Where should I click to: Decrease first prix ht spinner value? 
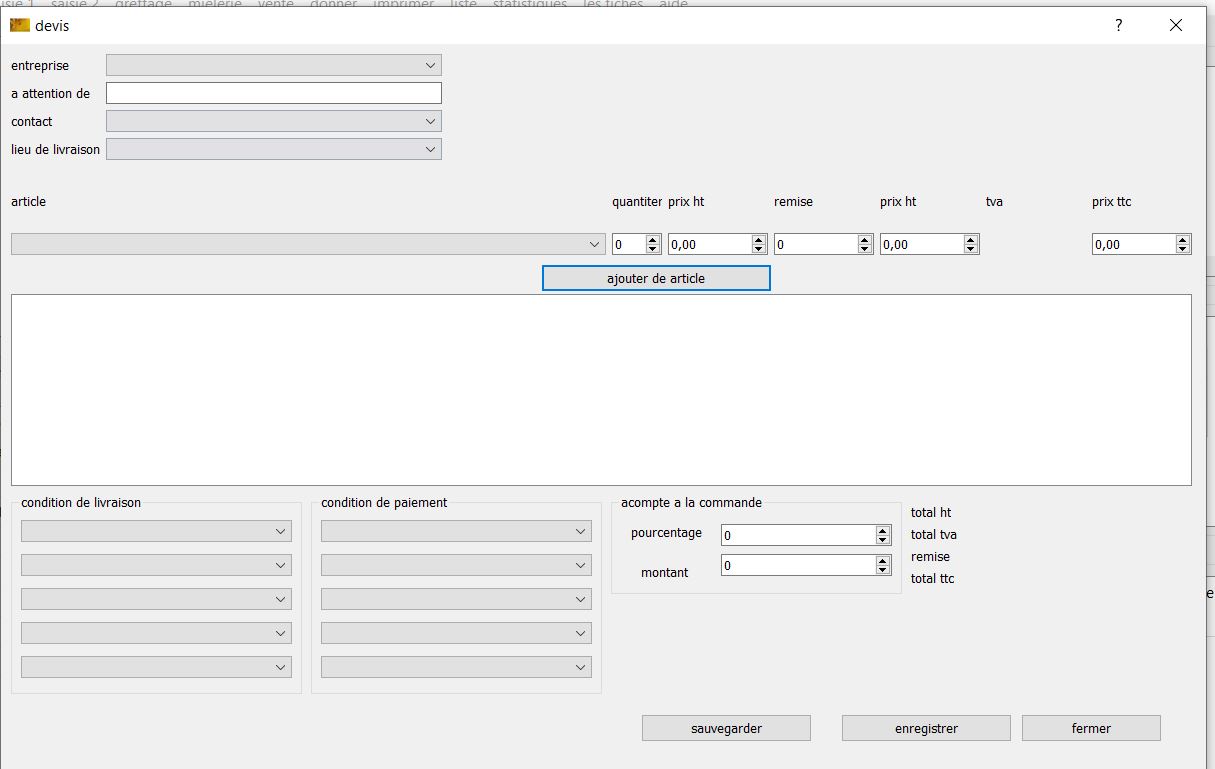tap(759, 249)
